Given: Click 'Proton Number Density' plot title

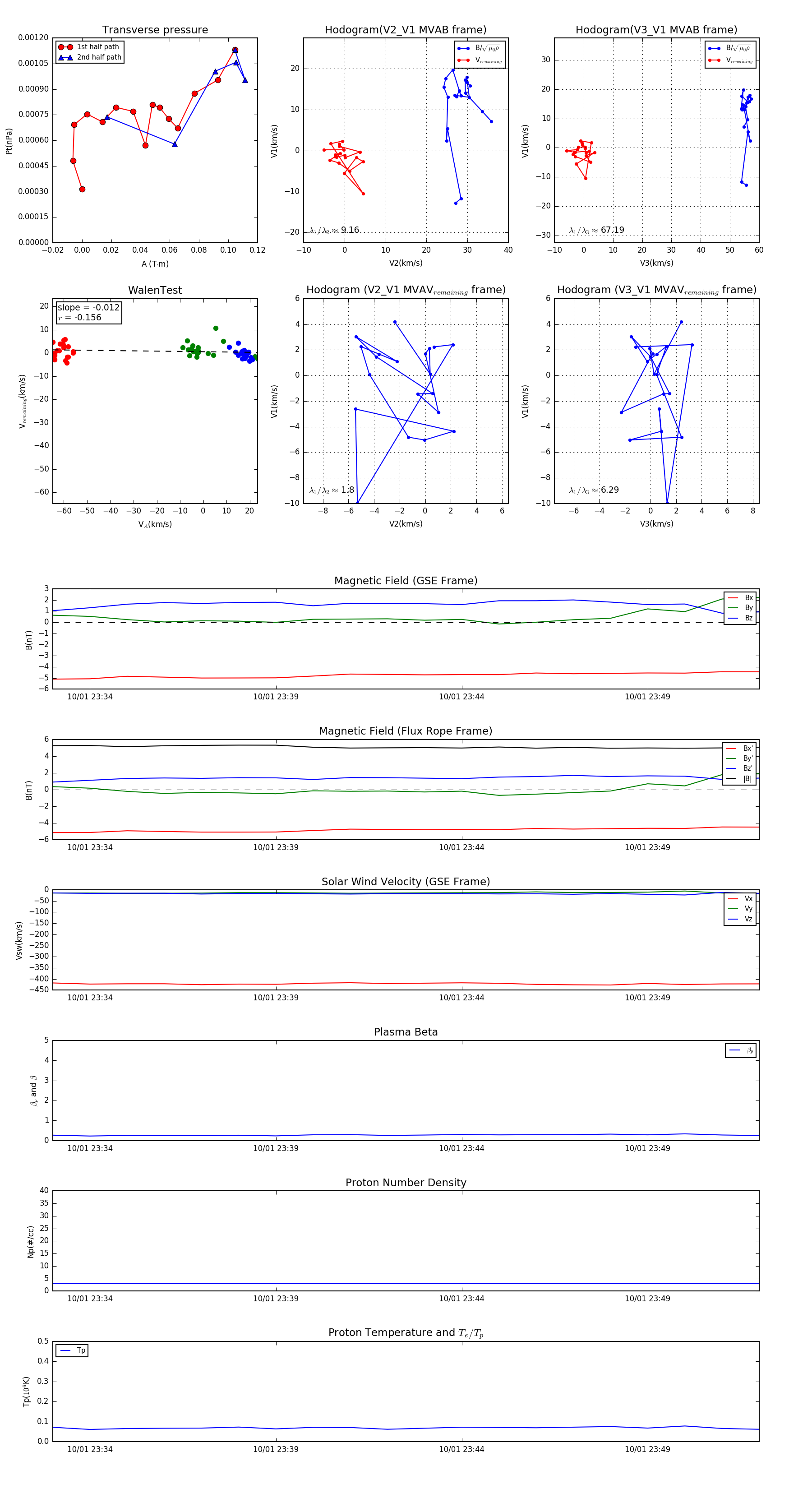Looking at the screenshot, I should pyautogui.click(x=406, y=1183).
